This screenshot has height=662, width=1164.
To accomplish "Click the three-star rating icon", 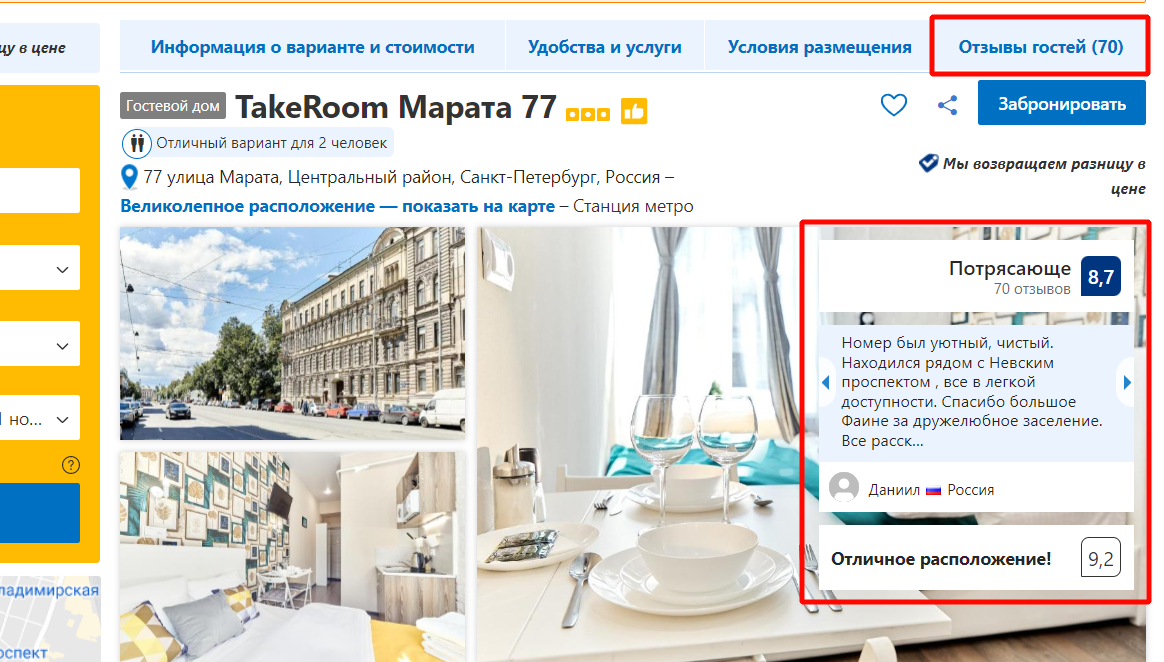I will [x=587, y=114].
